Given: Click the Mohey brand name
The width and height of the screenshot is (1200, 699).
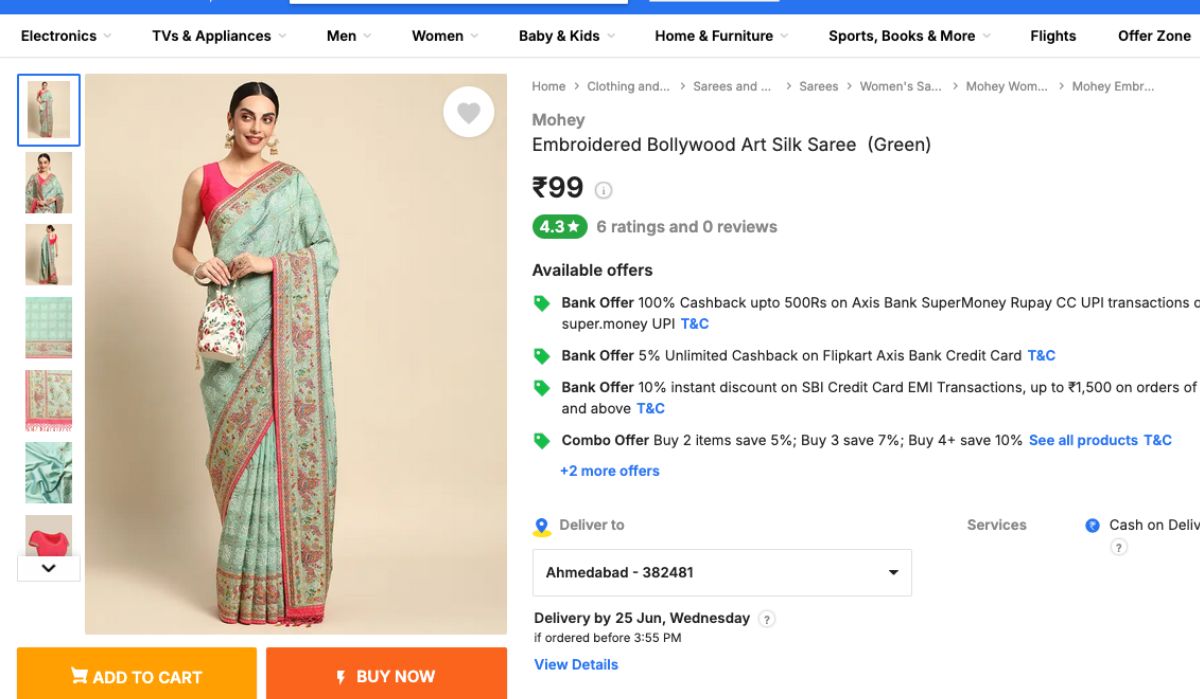Looking at the screenshot, I should pyautogui.click(x=558, y=120).
